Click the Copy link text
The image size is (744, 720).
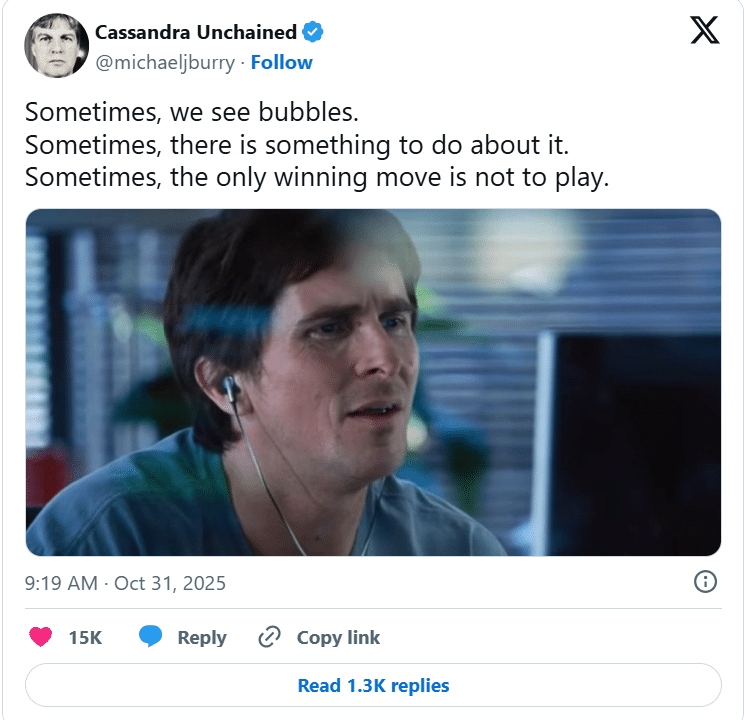[x=338, y=637]
